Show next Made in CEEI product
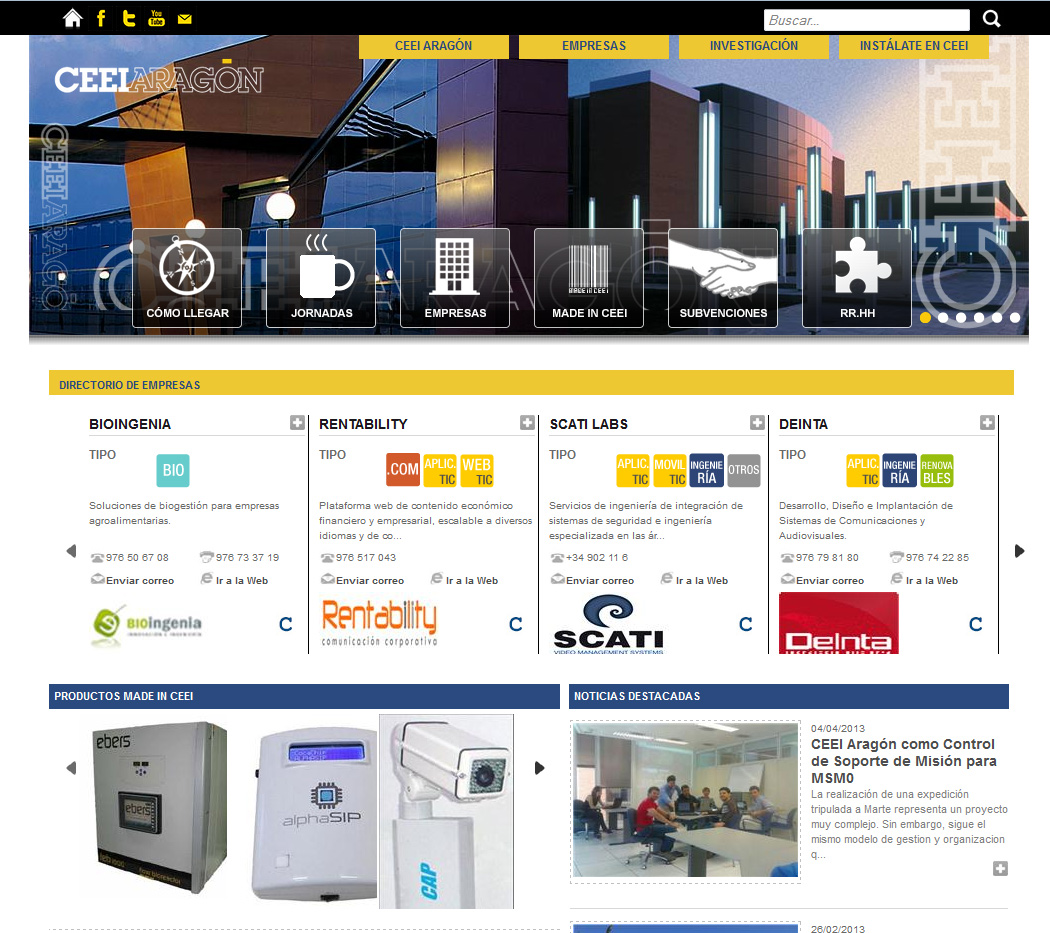The height and width of the screenshot is (933, 1050). (540, 768)
